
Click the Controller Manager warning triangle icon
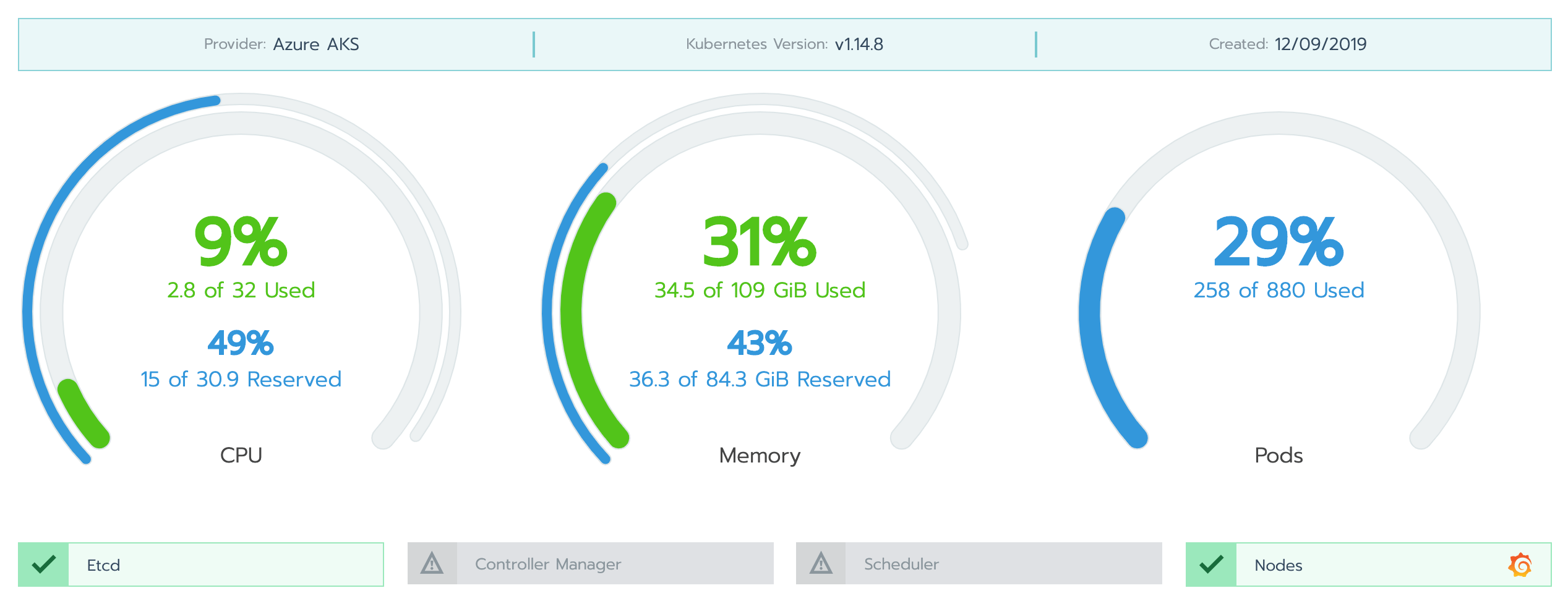(432, 564)
